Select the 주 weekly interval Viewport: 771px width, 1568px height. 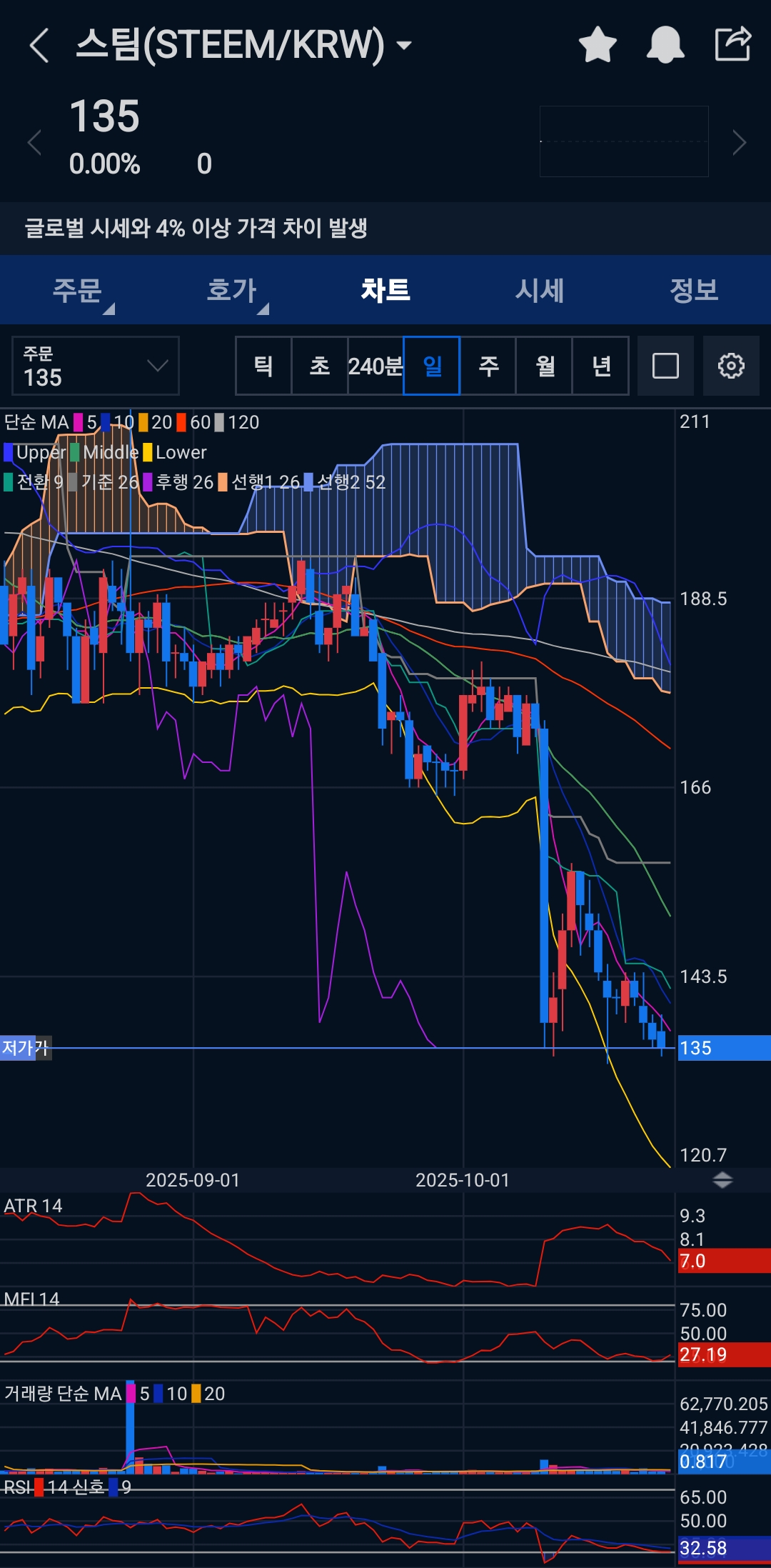pos(488,366)
